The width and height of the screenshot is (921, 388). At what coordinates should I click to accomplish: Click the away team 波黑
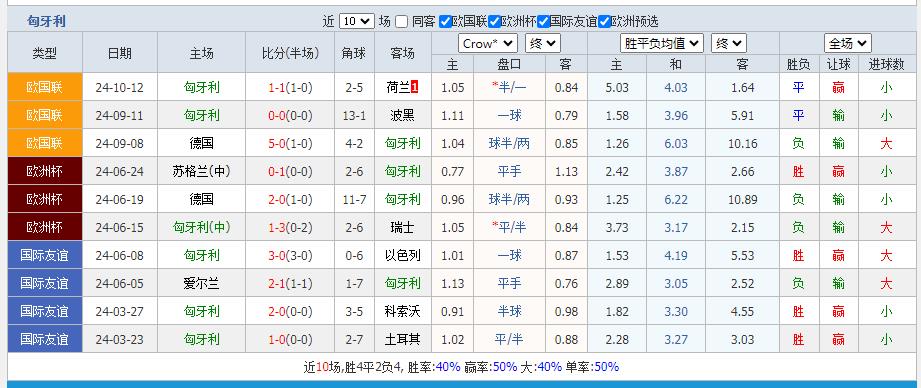(x=402, y=116)
